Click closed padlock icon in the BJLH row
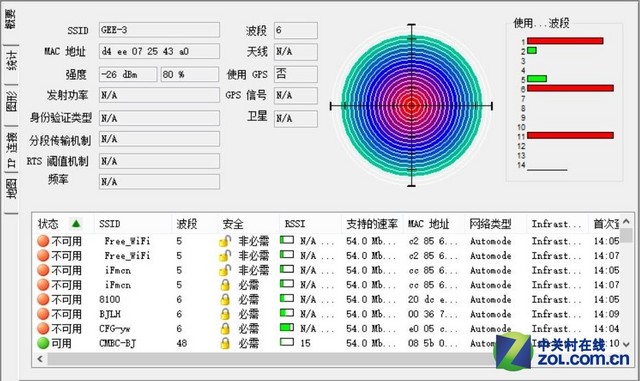 tap(225, 314)
